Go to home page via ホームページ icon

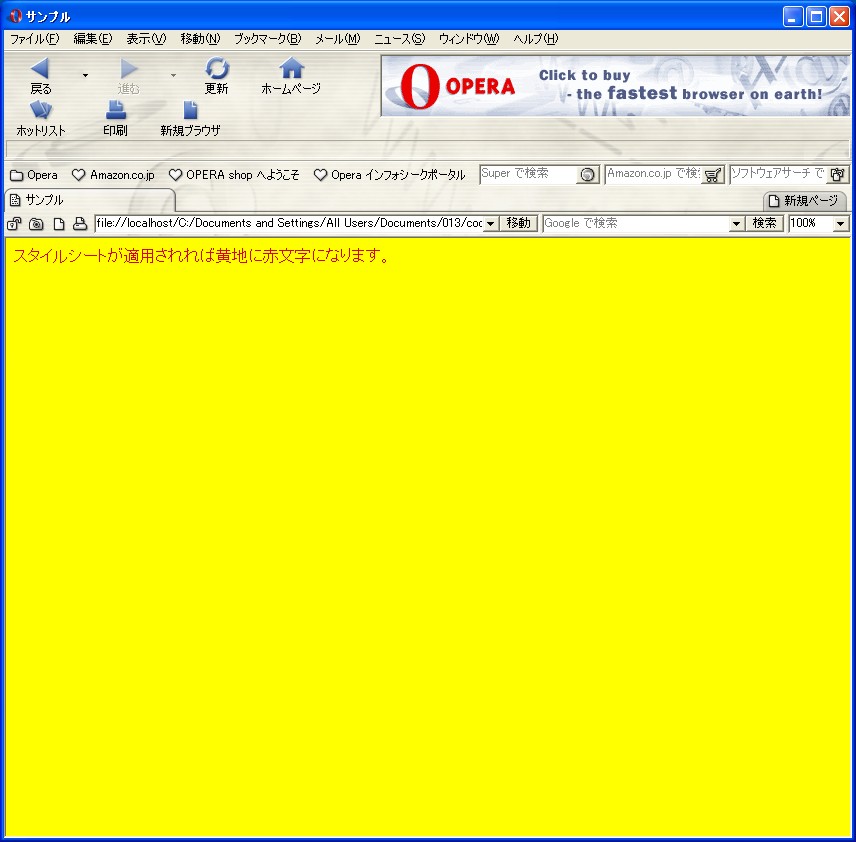291,69
